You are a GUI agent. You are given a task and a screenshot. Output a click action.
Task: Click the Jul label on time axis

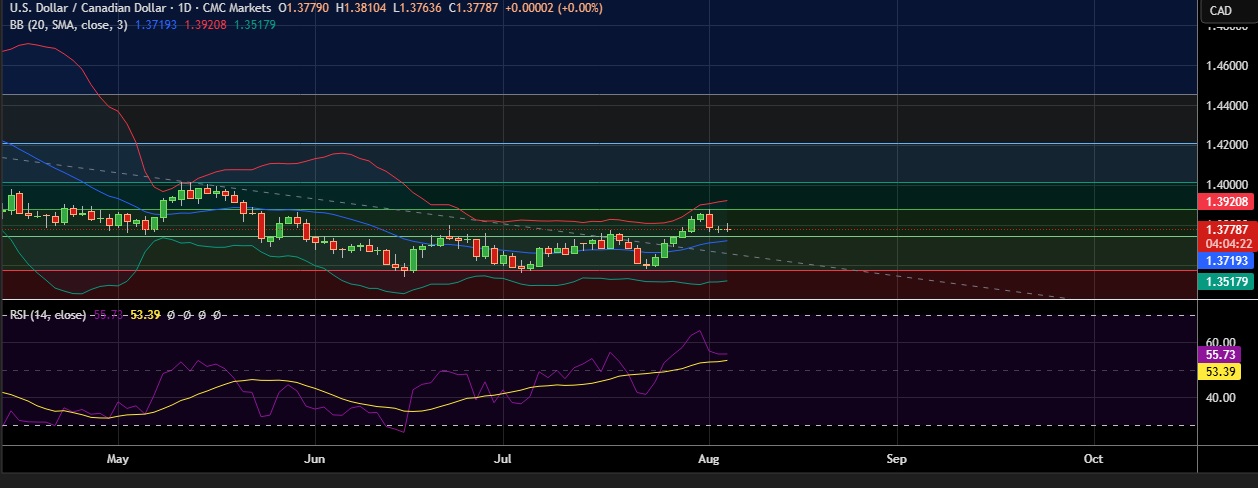[x=501, y=459]
